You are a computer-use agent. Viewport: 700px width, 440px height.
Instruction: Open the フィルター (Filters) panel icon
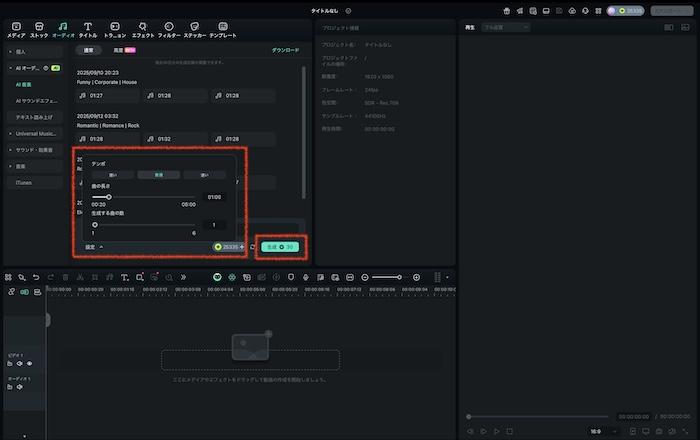tap(168, 29)
